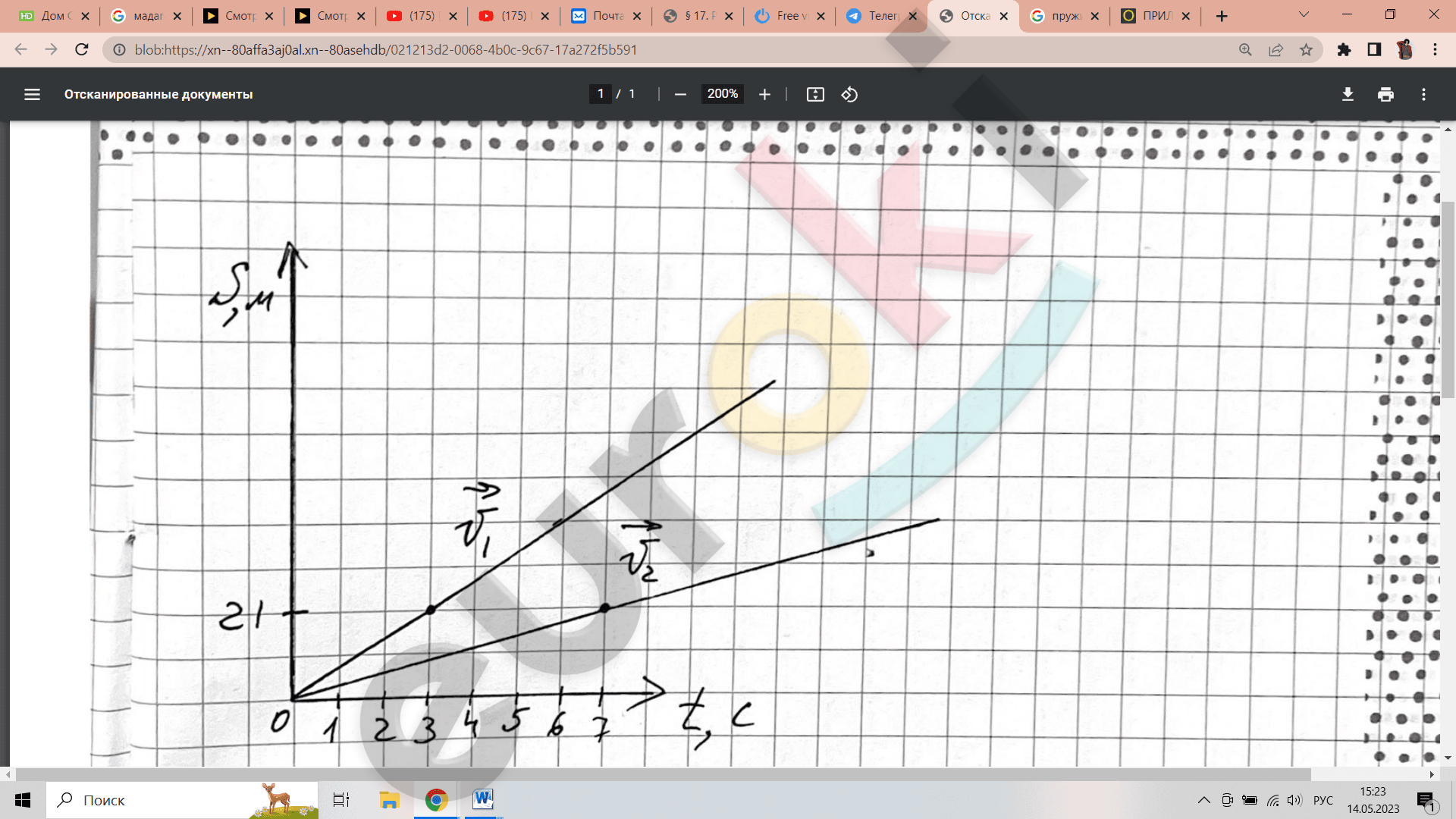Click the horizontal scrollbar right arrow
This screenshot has height=819, width=1456.
coord(1432,774)
